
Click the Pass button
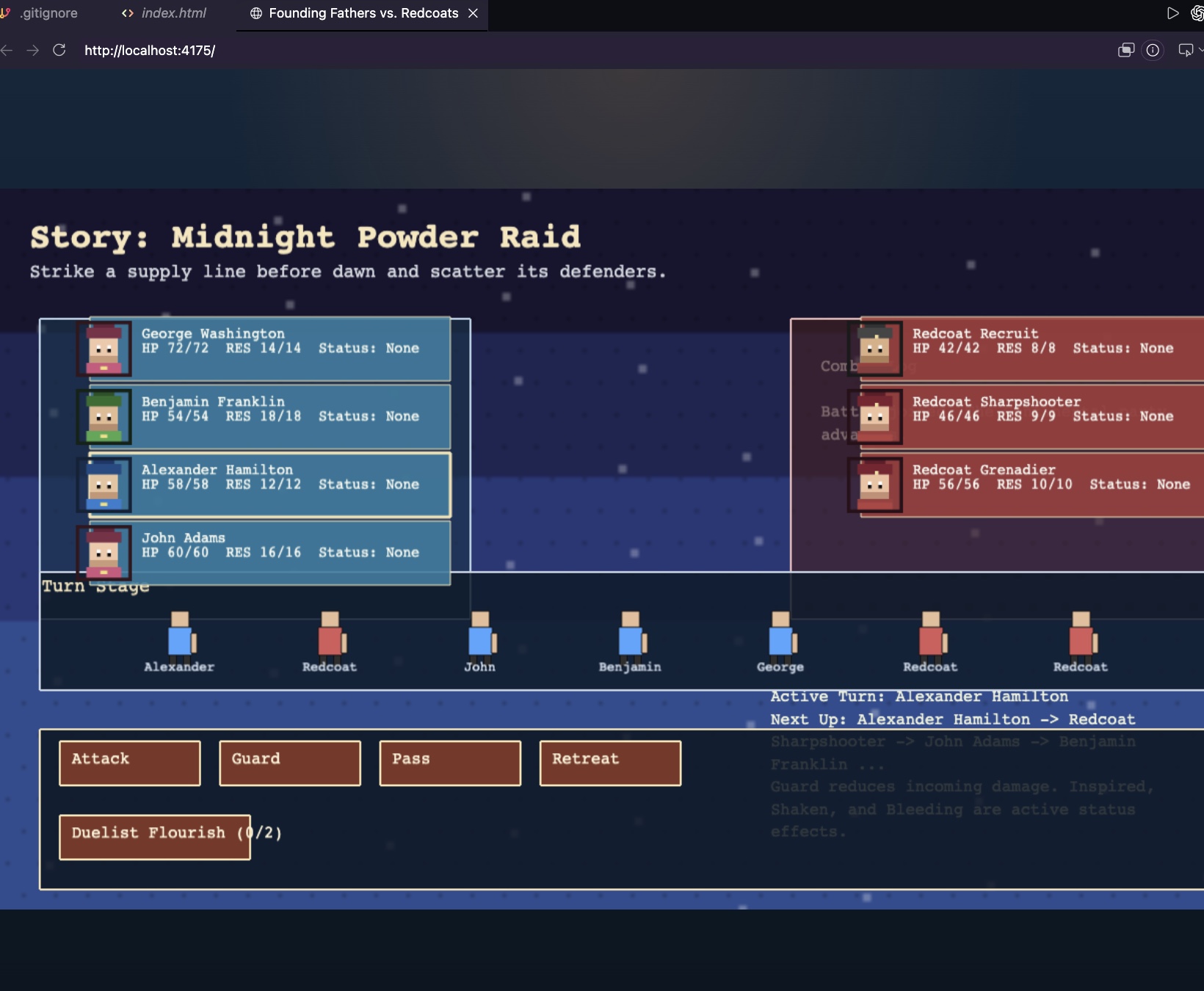pyautogui.click(x=450, y=763)
